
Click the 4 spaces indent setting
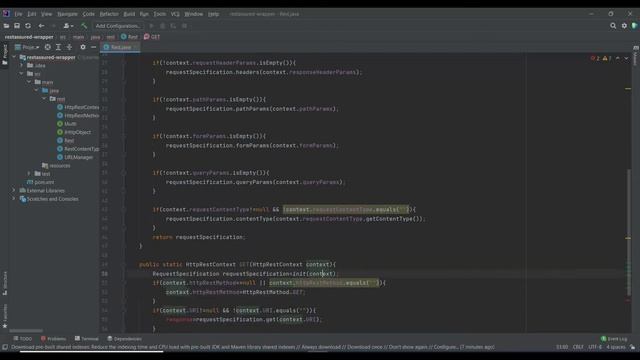616,347
